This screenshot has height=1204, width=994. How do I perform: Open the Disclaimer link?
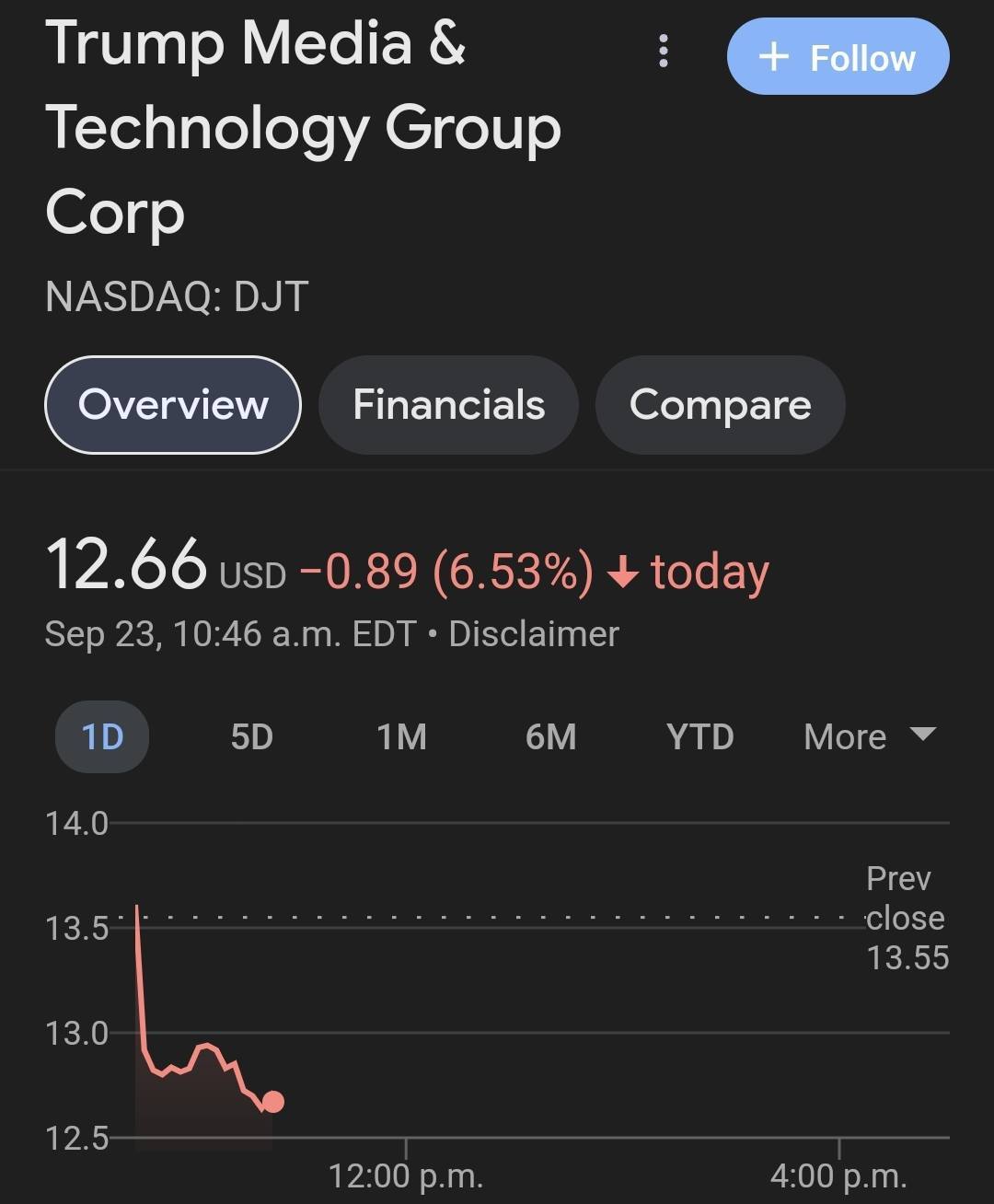click(x=534, y=634)
